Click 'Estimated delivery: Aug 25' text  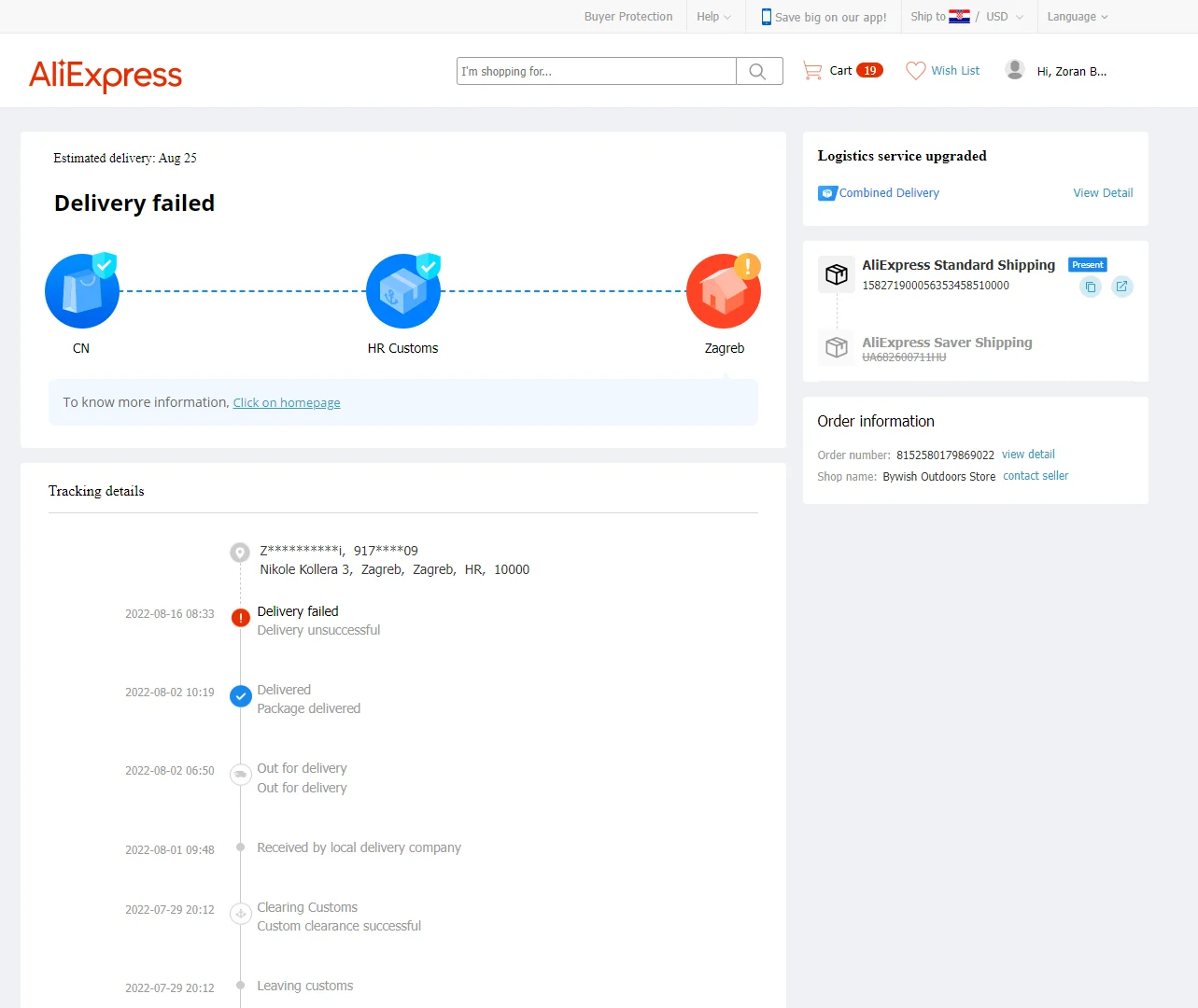pos(125,158)
